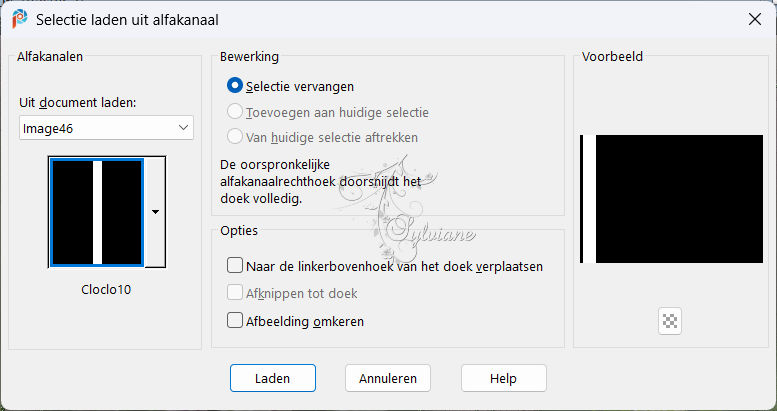Click the Cloclo10 channel name label

(106, 290)
